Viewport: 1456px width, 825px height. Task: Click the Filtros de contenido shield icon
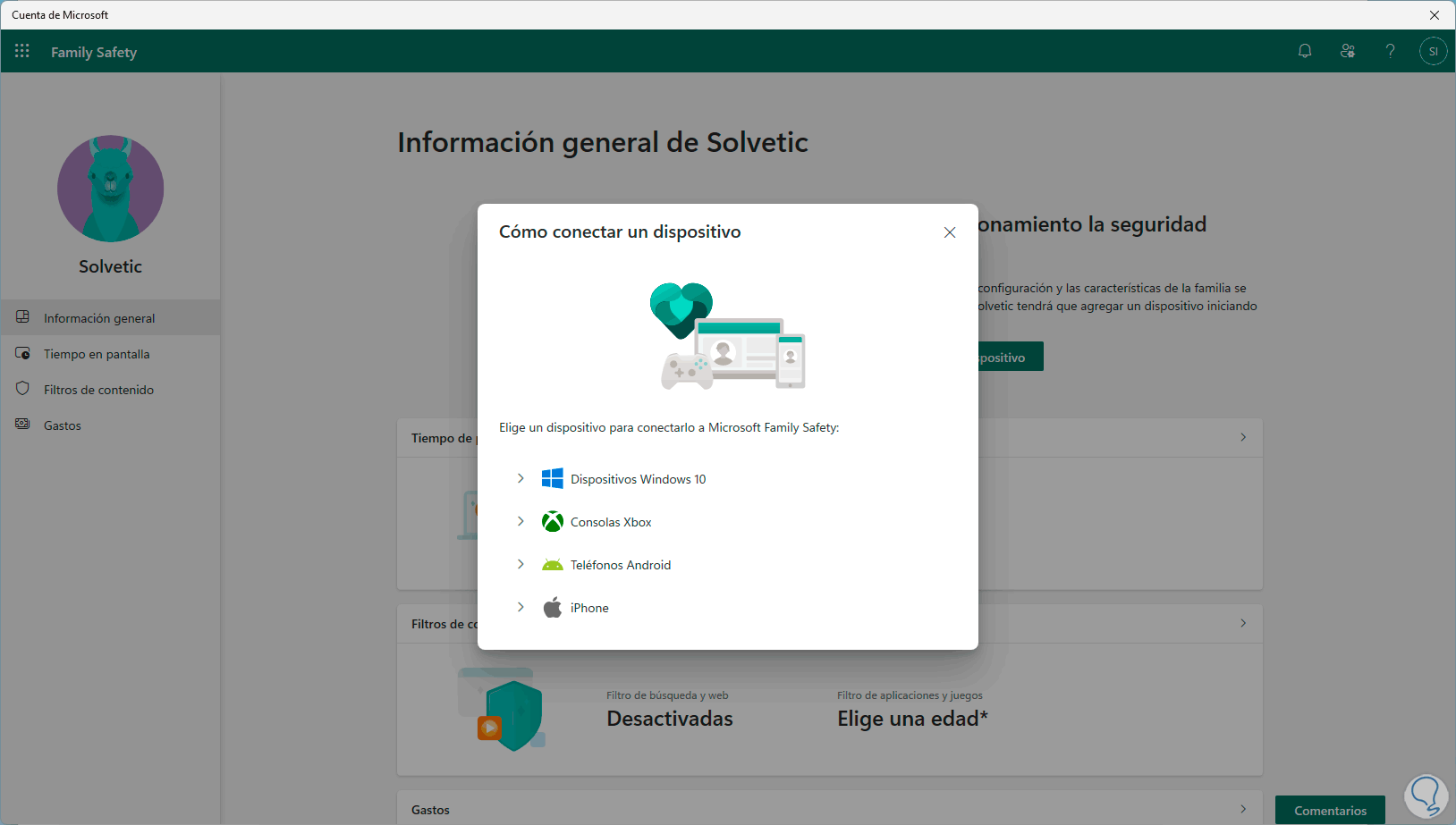[x=22, y=389]
